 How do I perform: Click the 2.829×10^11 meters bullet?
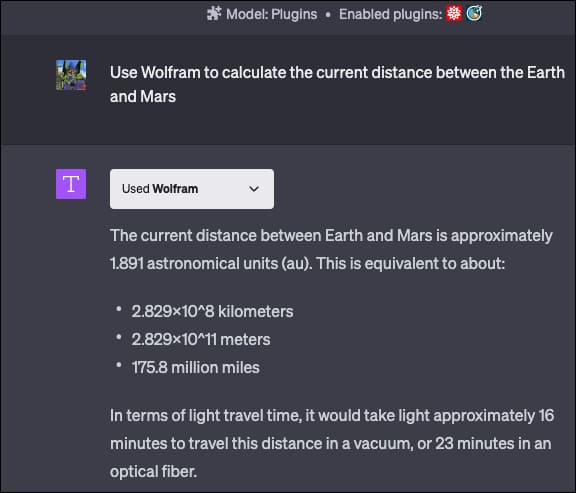[201, 339]
